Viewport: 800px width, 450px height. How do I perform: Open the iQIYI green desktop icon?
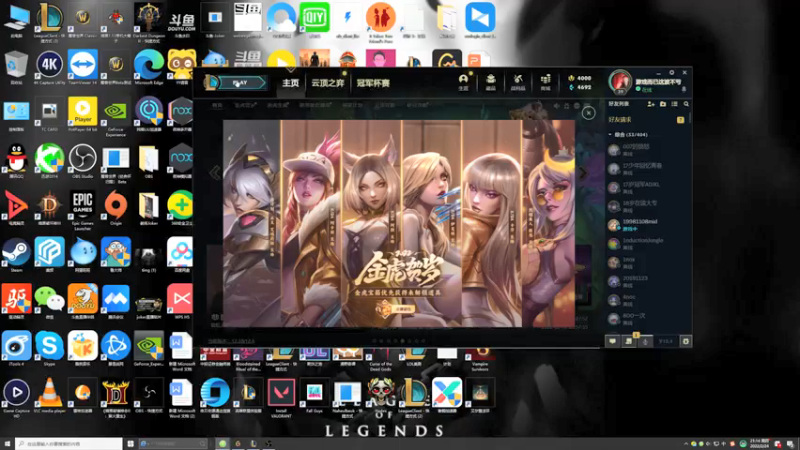314,20
